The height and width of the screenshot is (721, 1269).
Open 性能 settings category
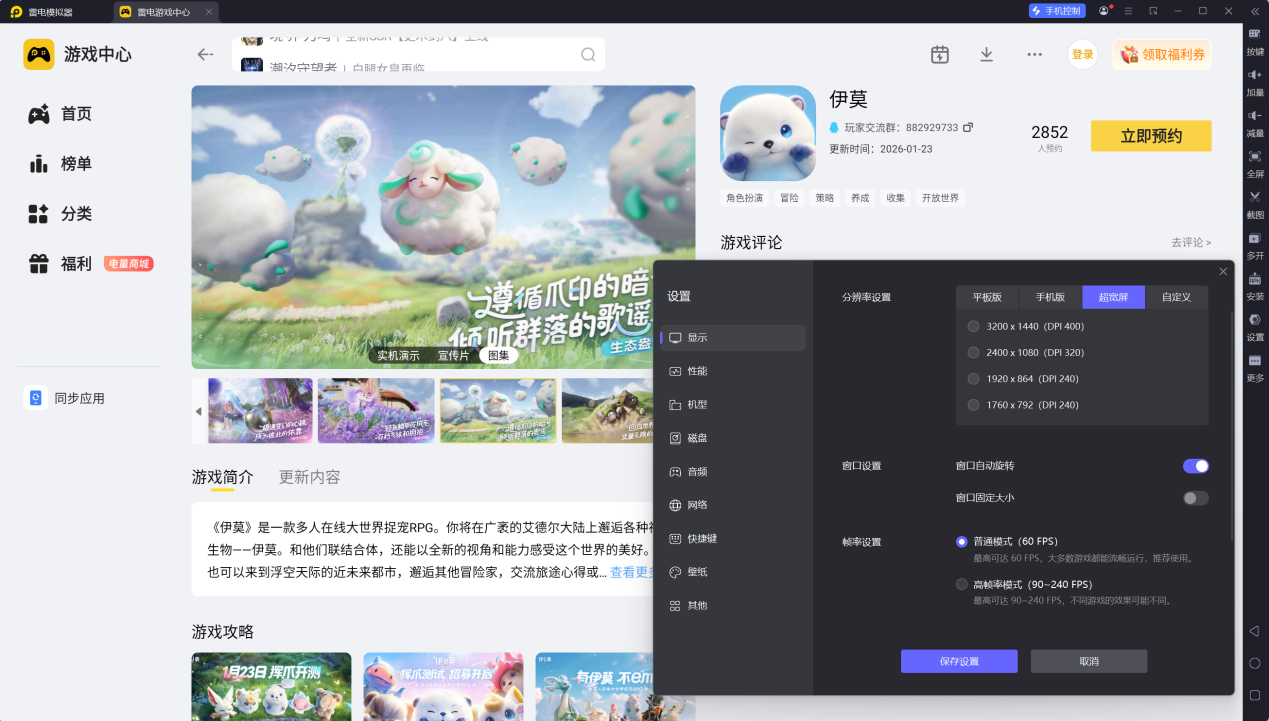tap(733, 371)
